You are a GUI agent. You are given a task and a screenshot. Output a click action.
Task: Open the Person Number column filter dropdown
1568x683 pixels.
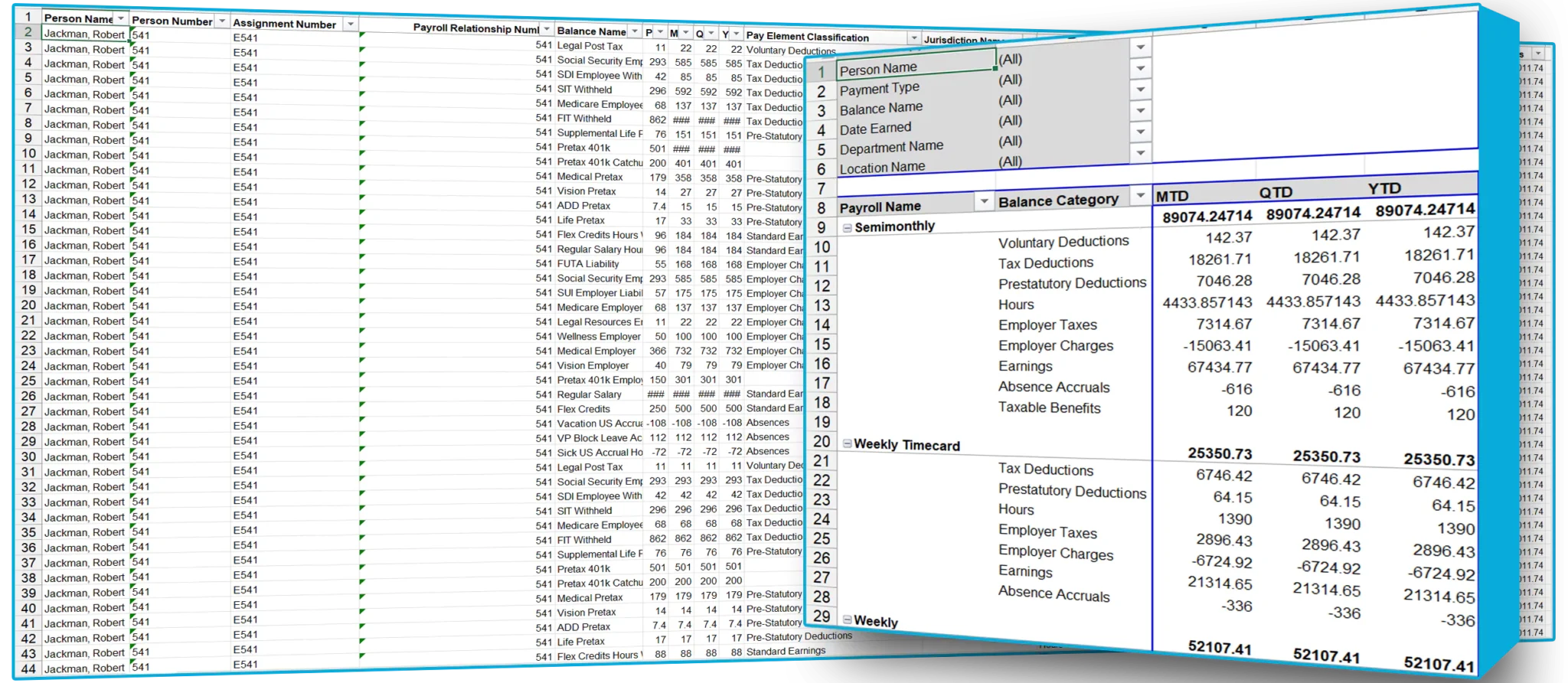[x=222, y=21]
